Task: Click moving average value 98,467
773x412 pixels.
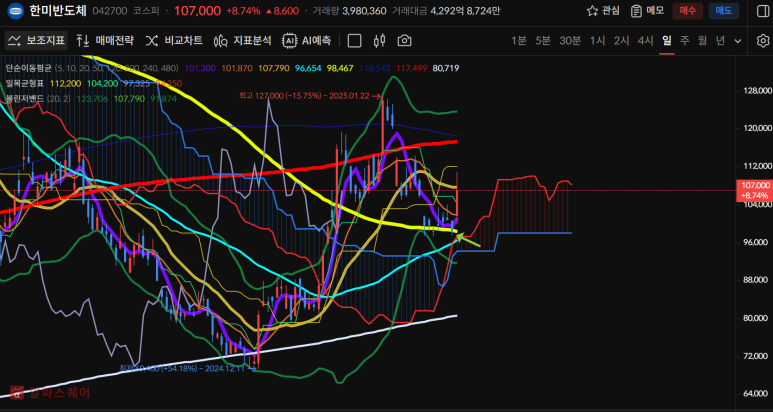Action: [339, 68]
